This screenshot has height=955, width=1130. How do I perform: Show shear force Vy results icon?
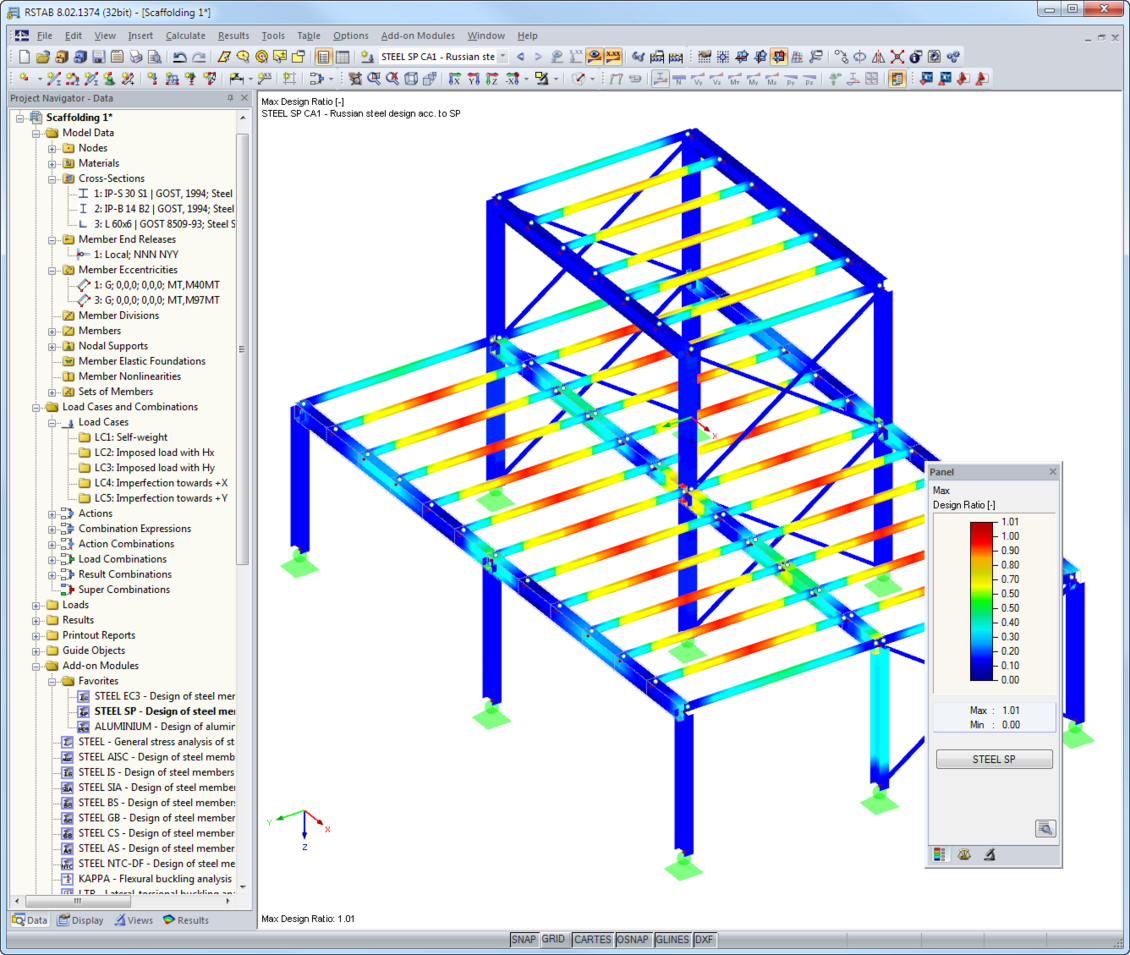click(x=698, y=79)
